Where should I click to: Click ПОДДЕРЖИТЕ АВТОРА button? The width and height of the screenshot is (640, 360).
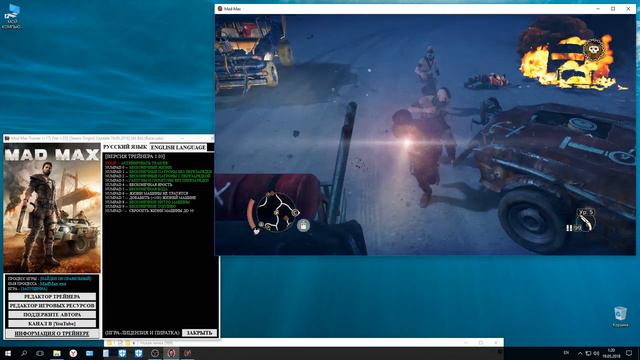pos(52,315)
